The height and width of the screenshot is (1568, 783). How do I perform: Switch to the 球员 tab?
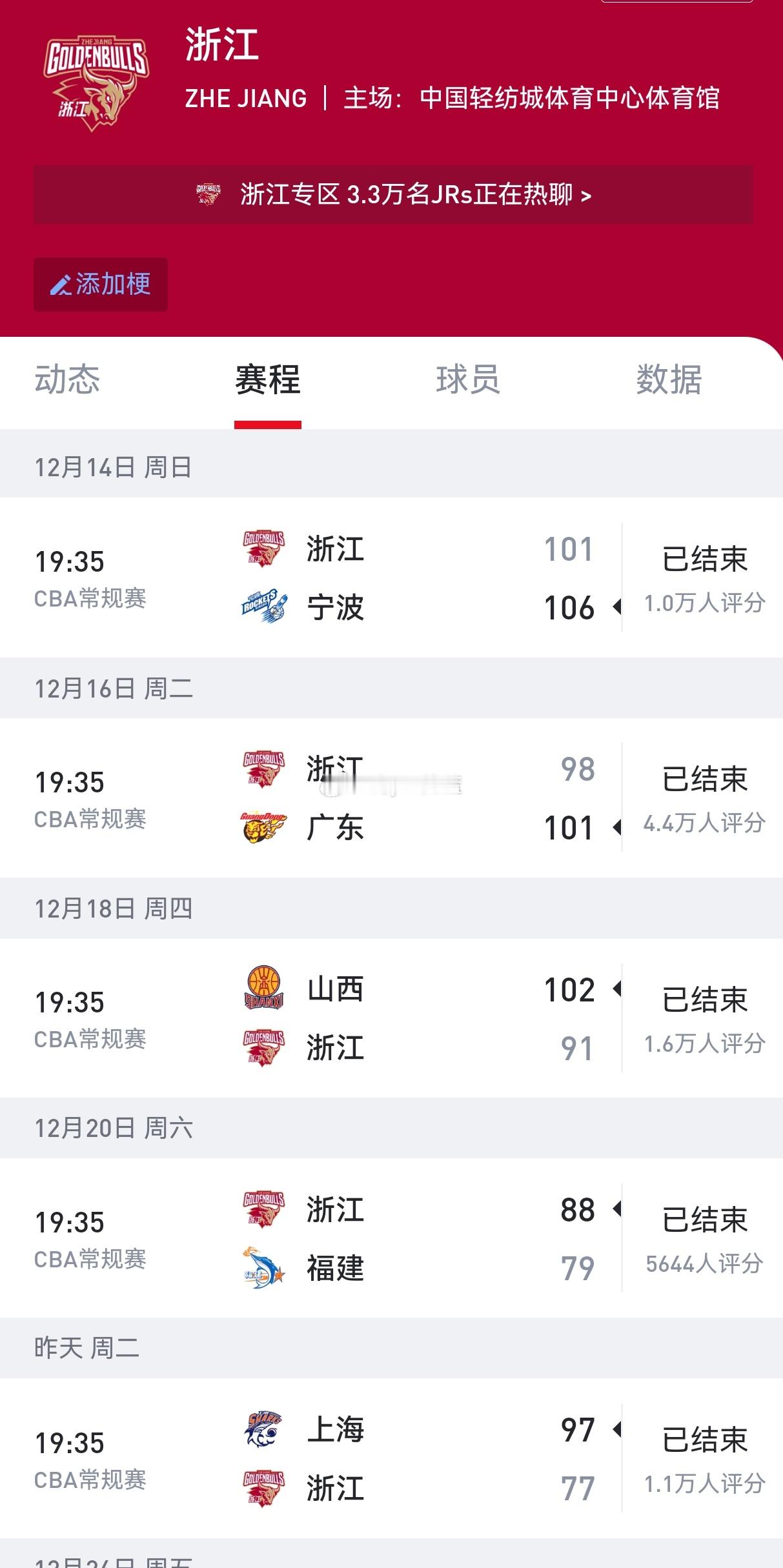tap(468, 379)
